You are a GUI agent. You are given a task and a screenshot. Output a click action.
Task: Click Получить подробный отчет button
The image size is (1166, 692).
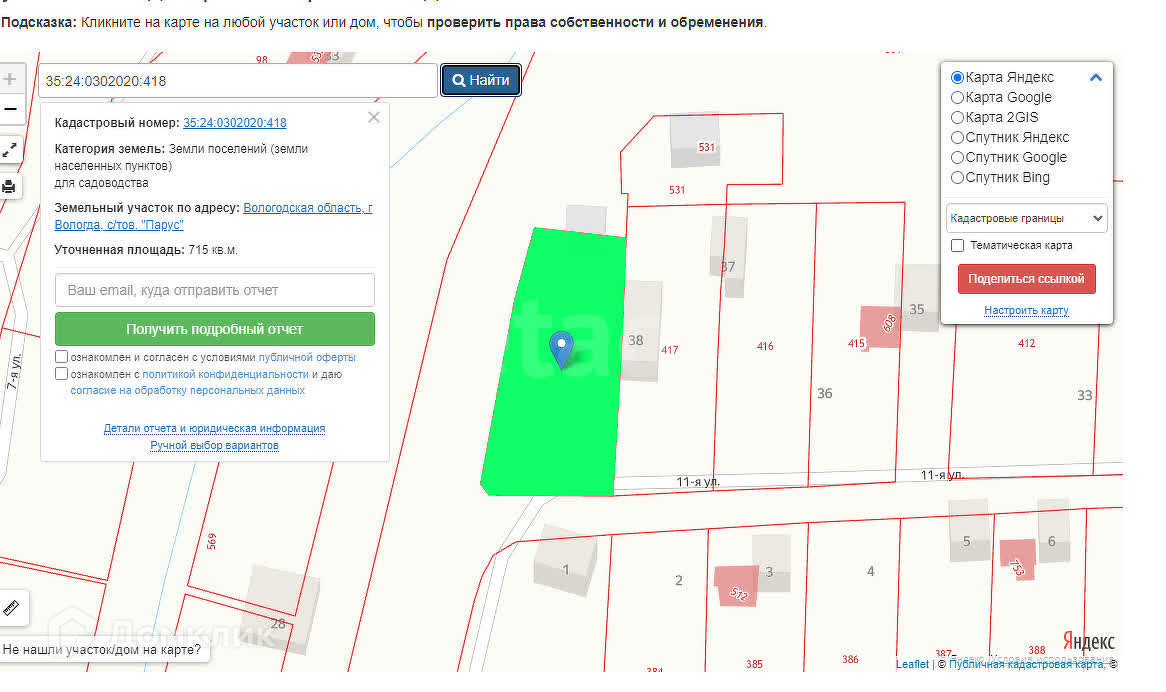point(215,329)
